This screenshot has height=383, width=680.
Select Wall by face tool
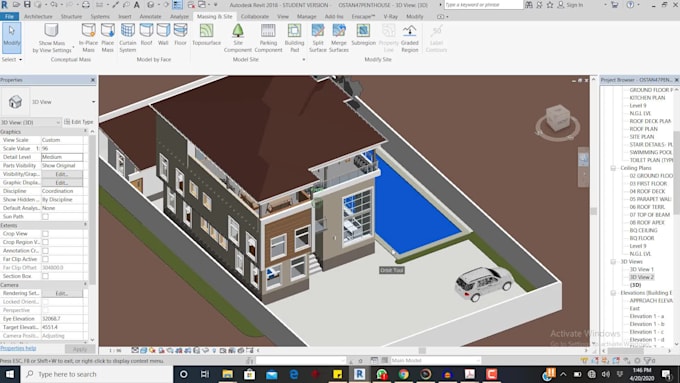coord(163,35)
